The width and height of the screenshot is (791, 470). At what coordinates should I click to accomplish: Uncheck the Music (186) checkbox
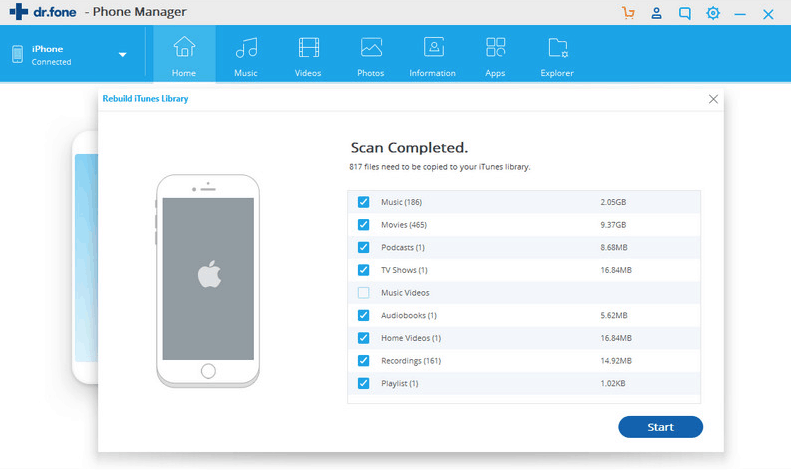(363, 202)
